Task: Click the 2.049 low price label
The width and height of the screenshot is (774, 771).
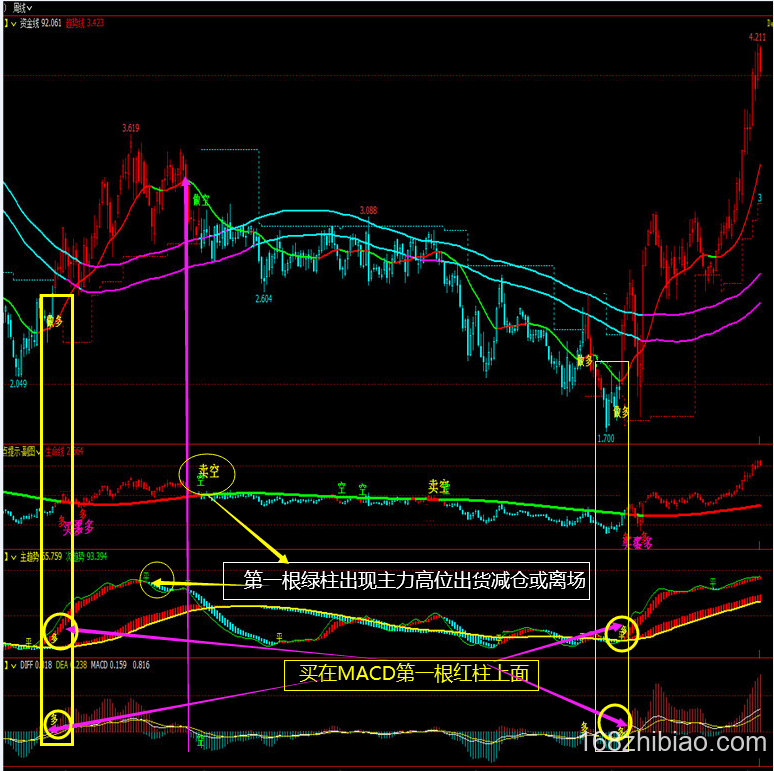Action: click(x=17, y=383)
